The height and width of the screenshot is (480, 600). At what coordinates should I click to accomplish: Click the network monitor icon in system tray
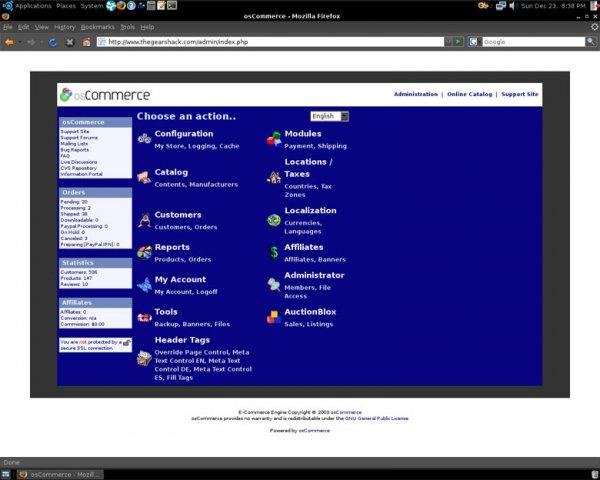point(501,6)
